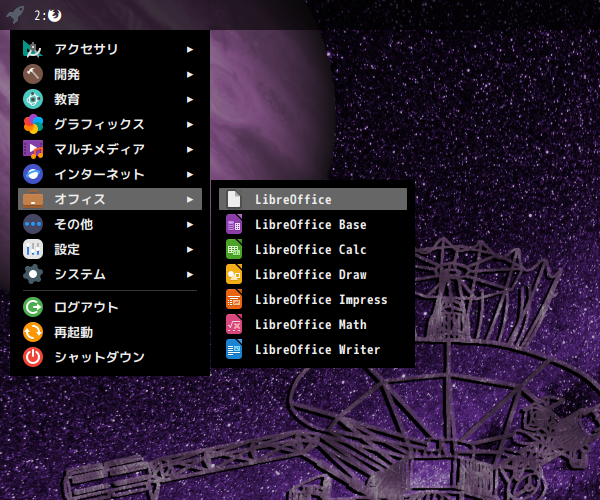The image size is (600, 500).
Task: Click the gear icon for システム
Action: coord(33,274)
